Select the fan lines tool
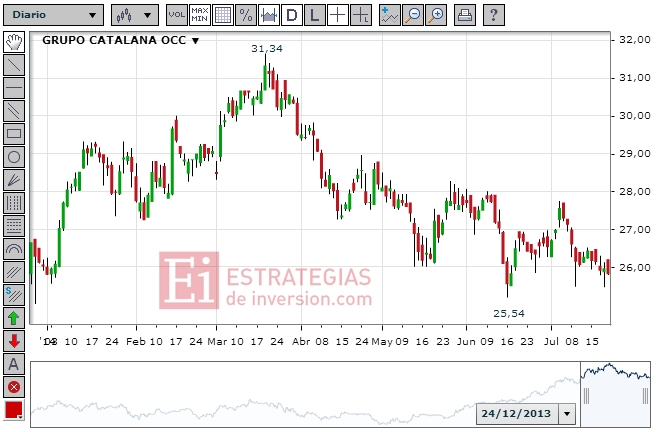656x432 pixels. 14,180
